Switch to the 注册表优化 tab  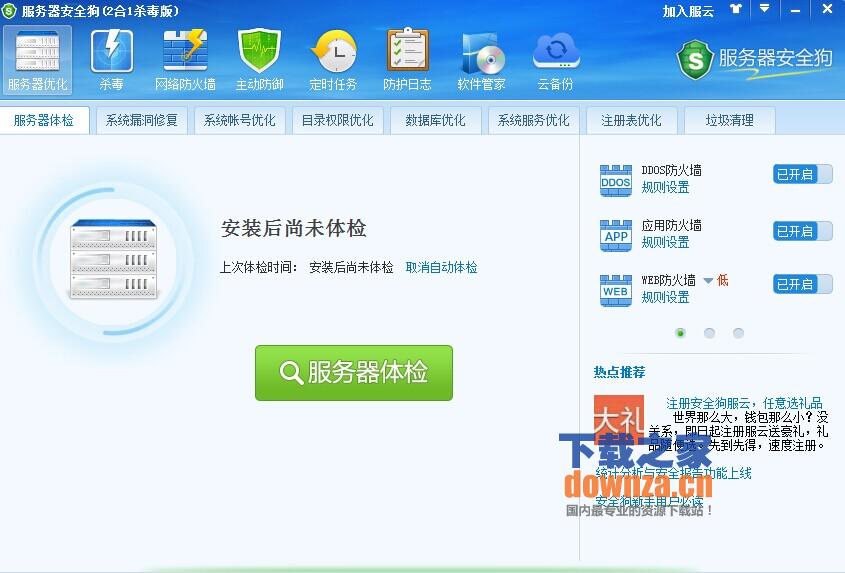[x=632, y=120]
